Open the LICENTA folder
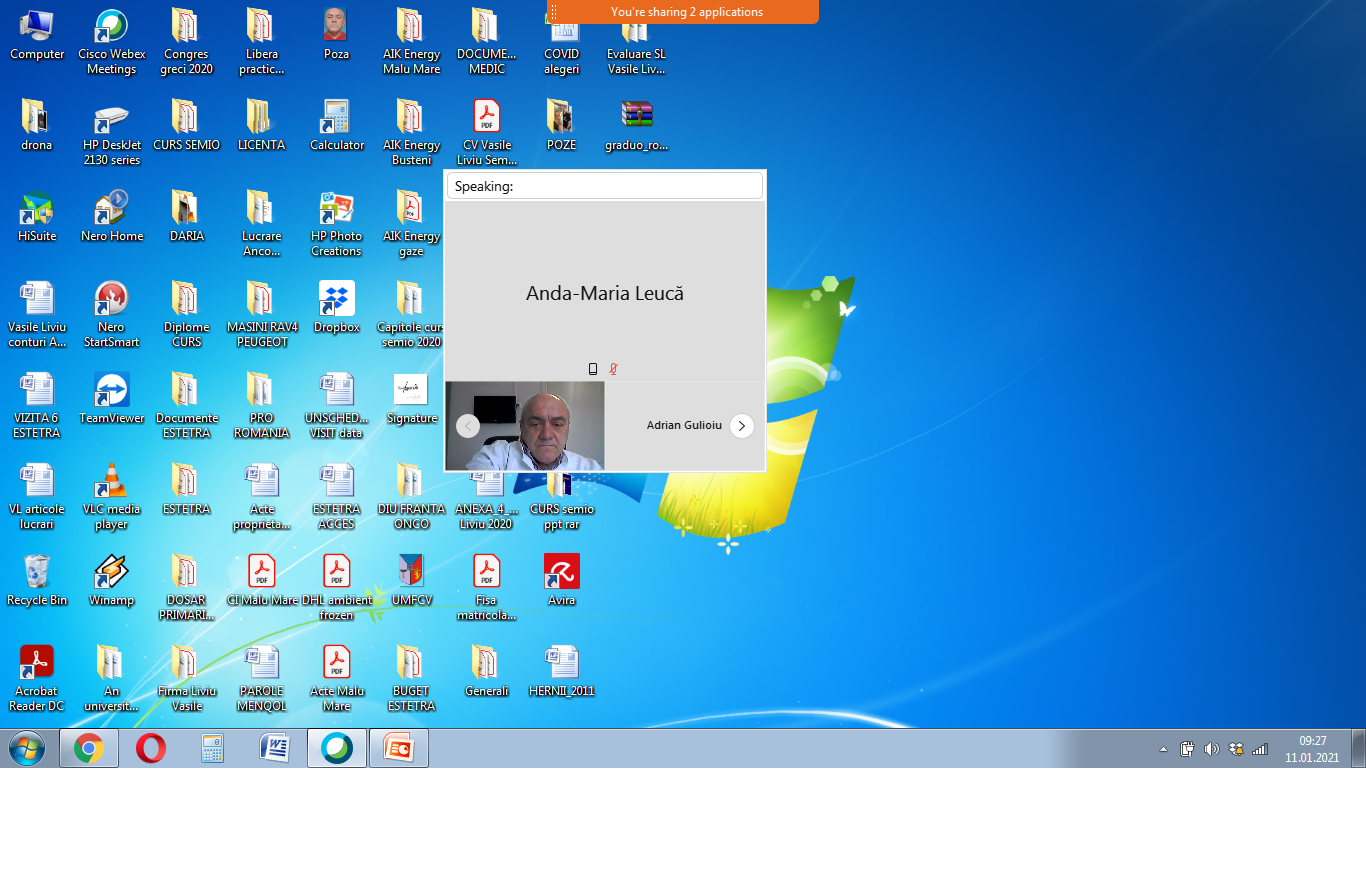Screen dimensions: 1366x895 pos(262,125)
